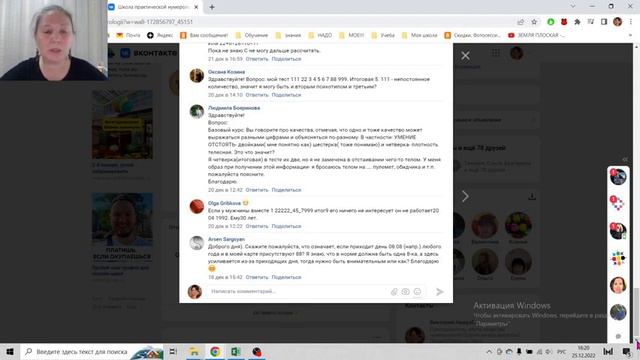Reply to Arsen Sargsyan's comment
Image resolution: width=640 pixels, height=360 pixels.
pos(257,277)
